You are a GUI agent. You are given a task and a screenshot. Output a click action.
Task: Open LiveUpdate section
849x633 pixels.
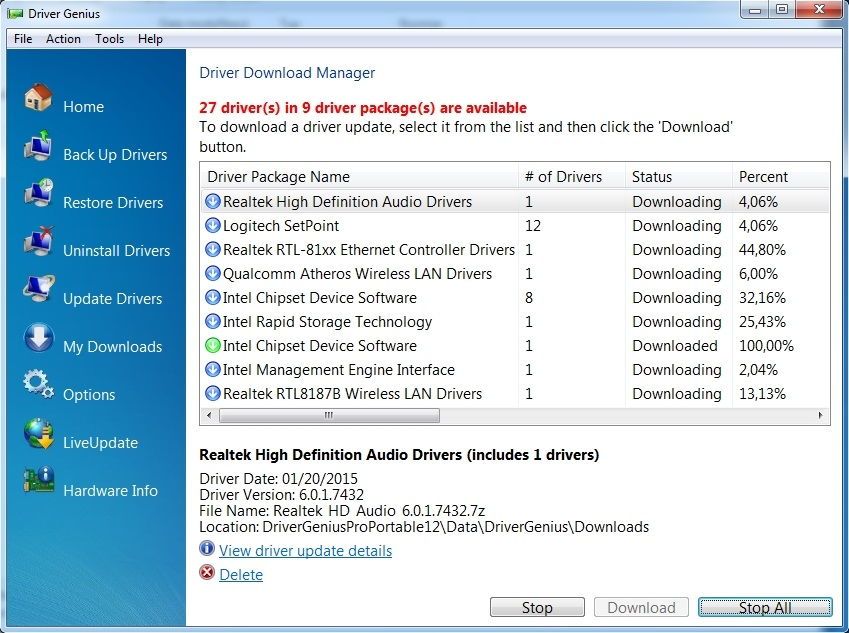tap(101, 443)
